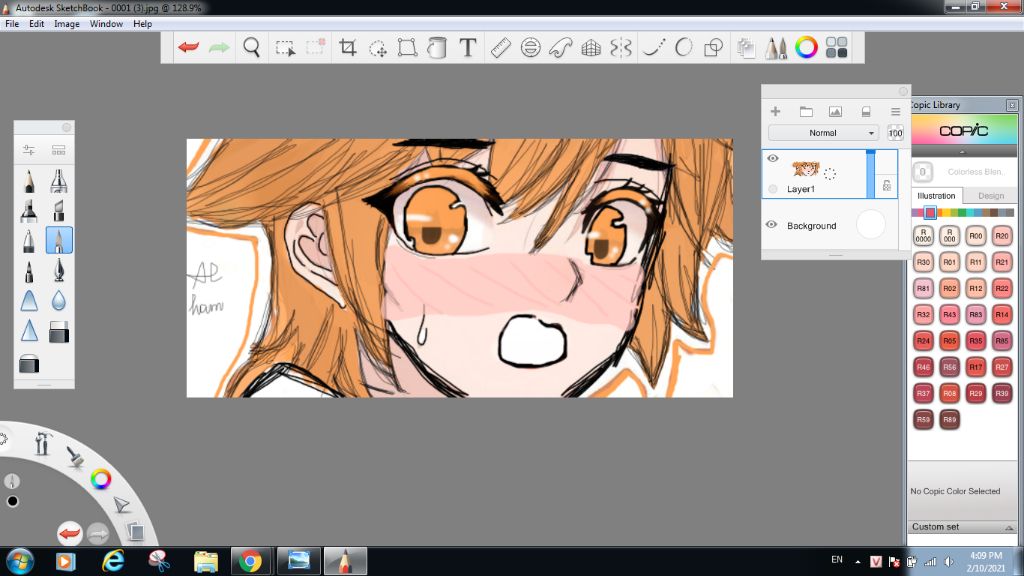Activate the French Curve tool
The width and height of the screenshot is (1024, 576).
point(560,47)
